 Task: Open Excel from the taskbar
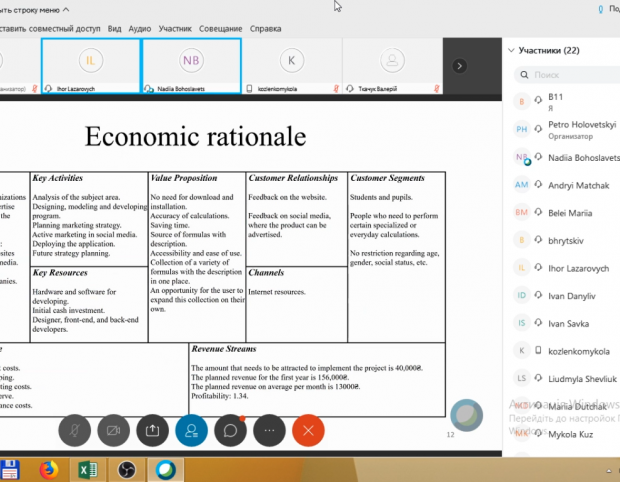[87, 469]
